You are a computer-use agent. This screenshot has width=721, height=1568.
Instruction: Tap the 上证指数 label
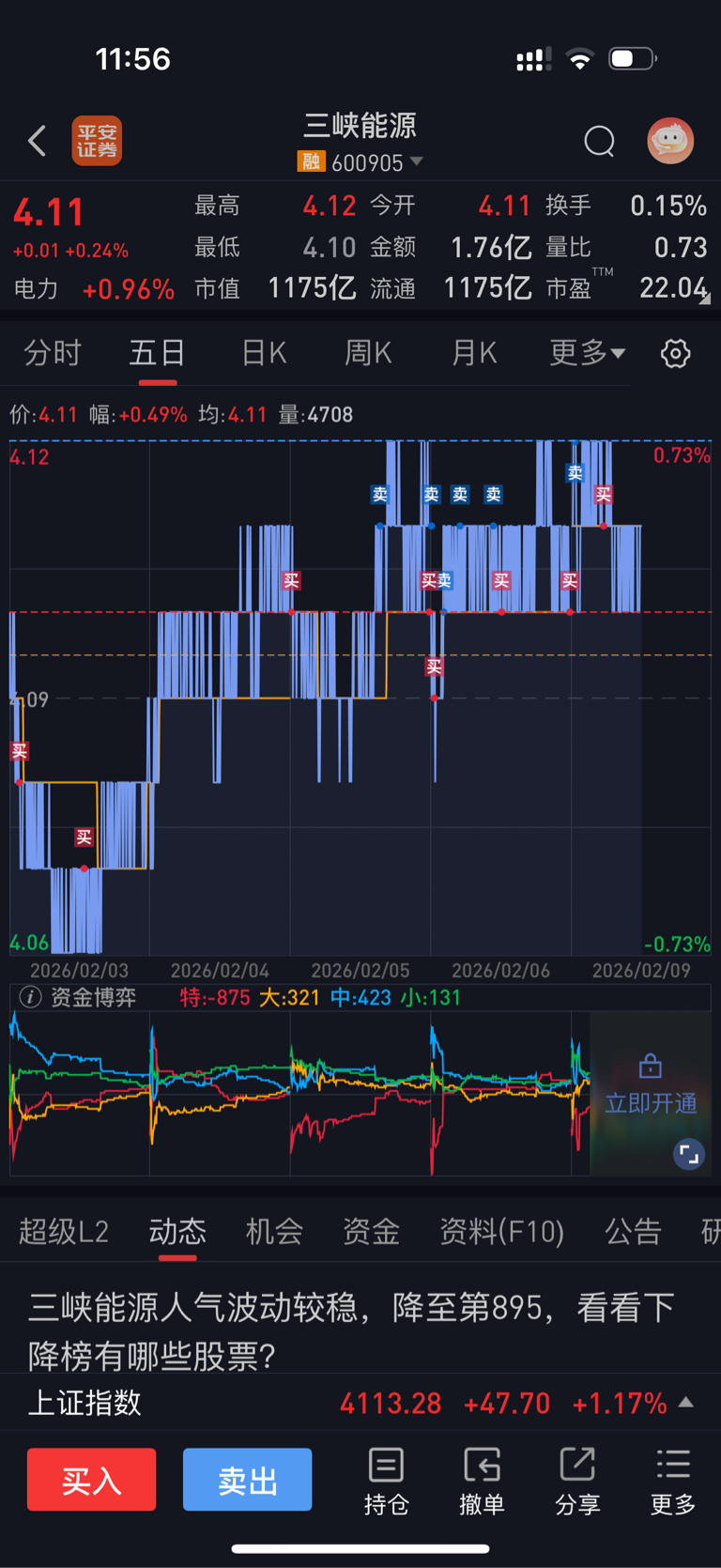pyautogui.click(x=84, y=1403)
